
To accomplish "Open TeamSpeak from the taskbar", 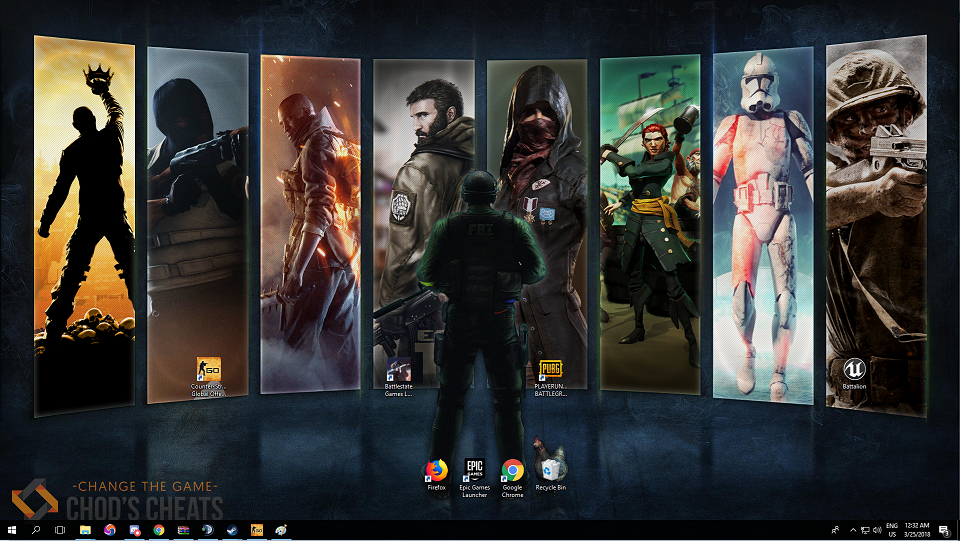I will pos(208,530).
